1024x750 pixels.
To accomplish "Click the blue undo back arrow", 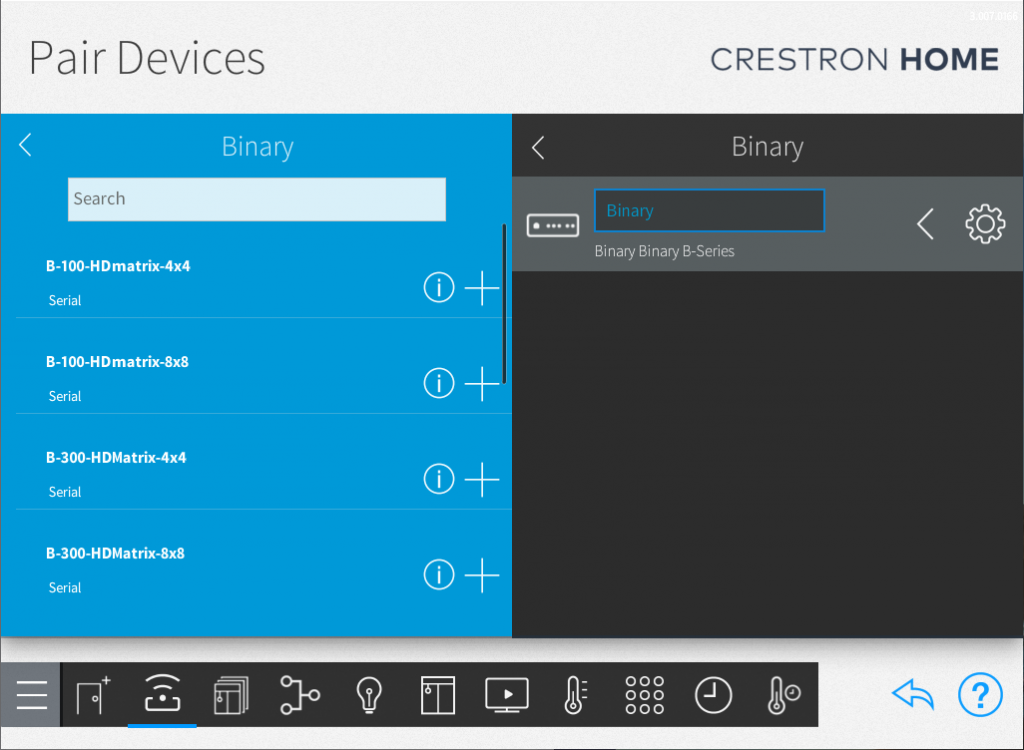I will (913, 694).
